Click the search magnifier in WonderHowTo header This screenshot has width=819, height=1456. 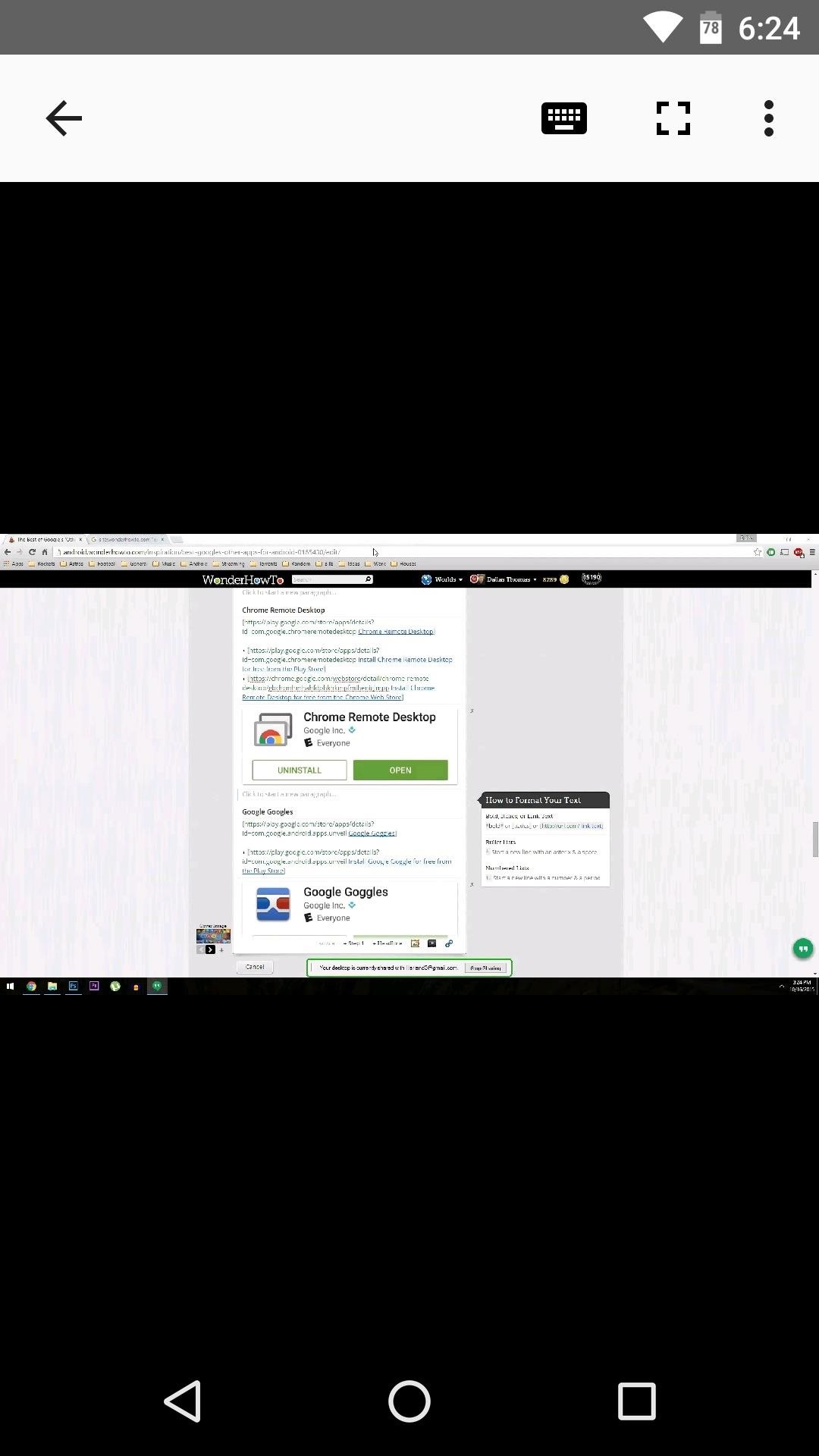pyautogui.click(x=369, y=579)
